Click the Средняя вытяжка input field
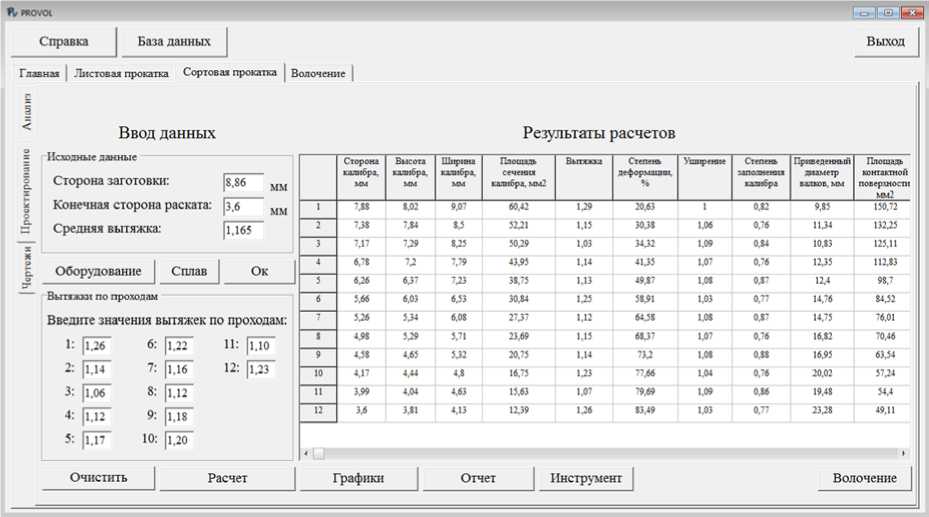The image size is (929, 517). tap(244, 230)
